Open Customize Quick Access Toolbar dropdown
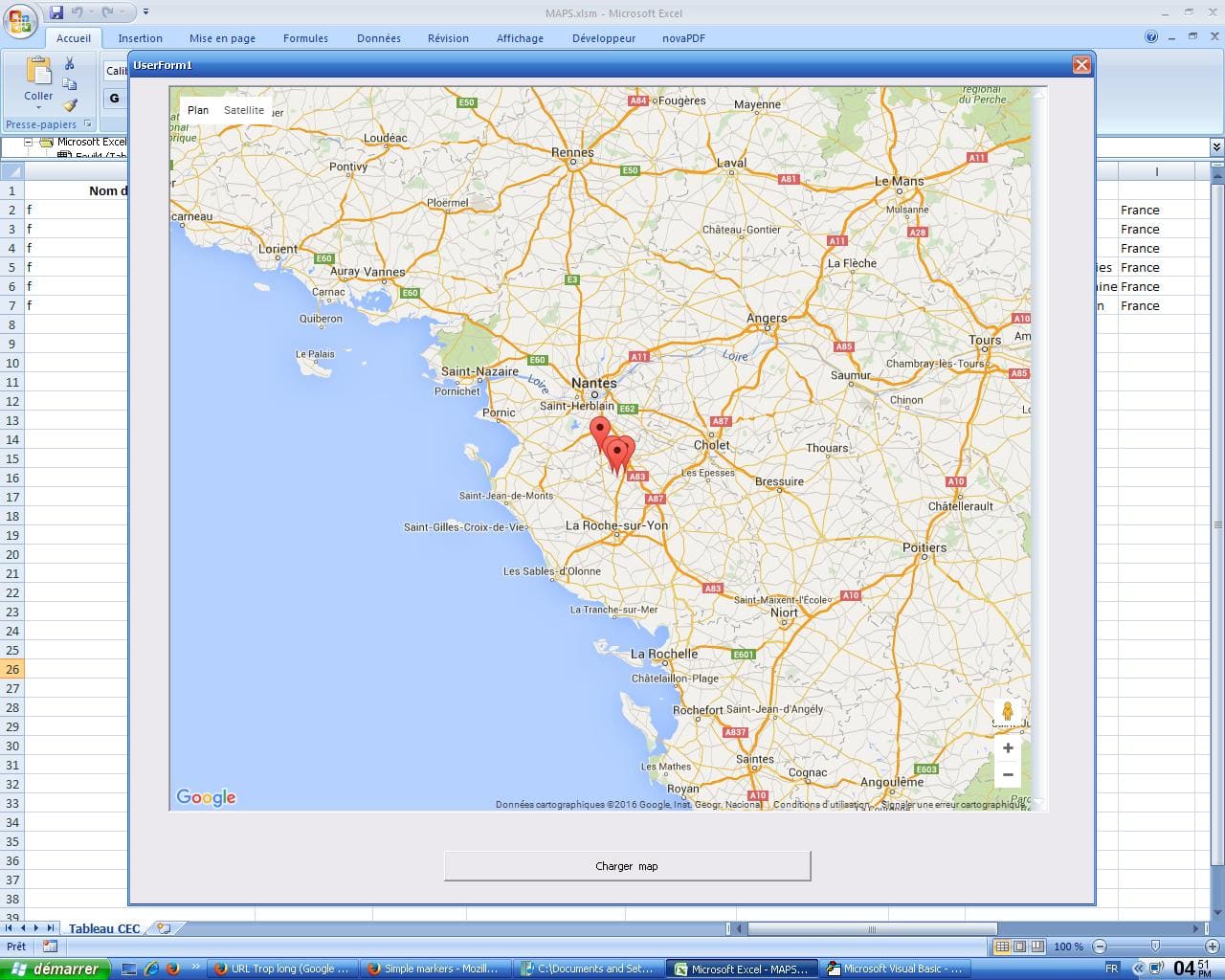The height and width of the screenshot is (980, 1225). (x=145, y=12)
